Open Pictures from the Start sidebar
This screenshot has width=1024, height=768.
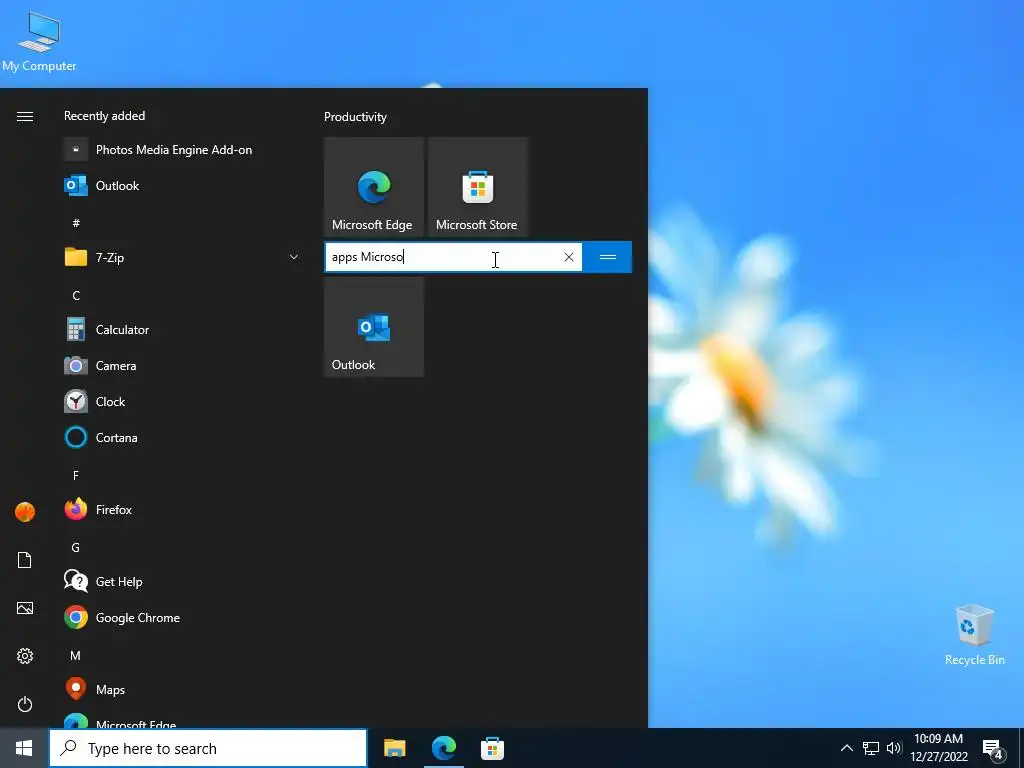pyautogui.click(x=25, y=608)
